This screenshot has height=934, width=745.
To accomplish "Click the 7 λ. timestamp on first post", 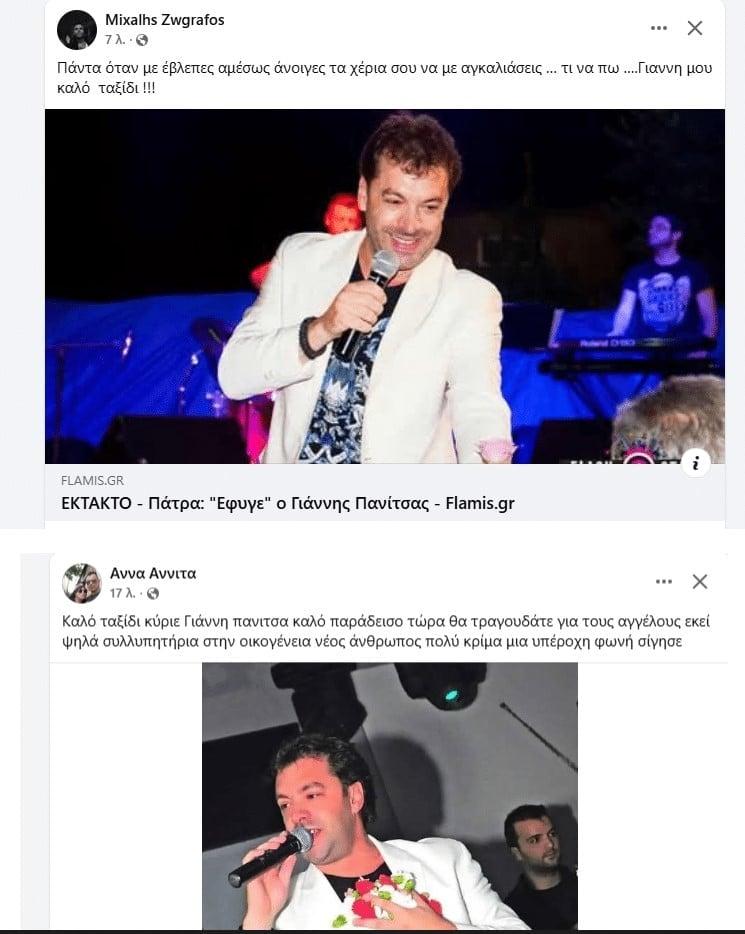I will [115, 41].
